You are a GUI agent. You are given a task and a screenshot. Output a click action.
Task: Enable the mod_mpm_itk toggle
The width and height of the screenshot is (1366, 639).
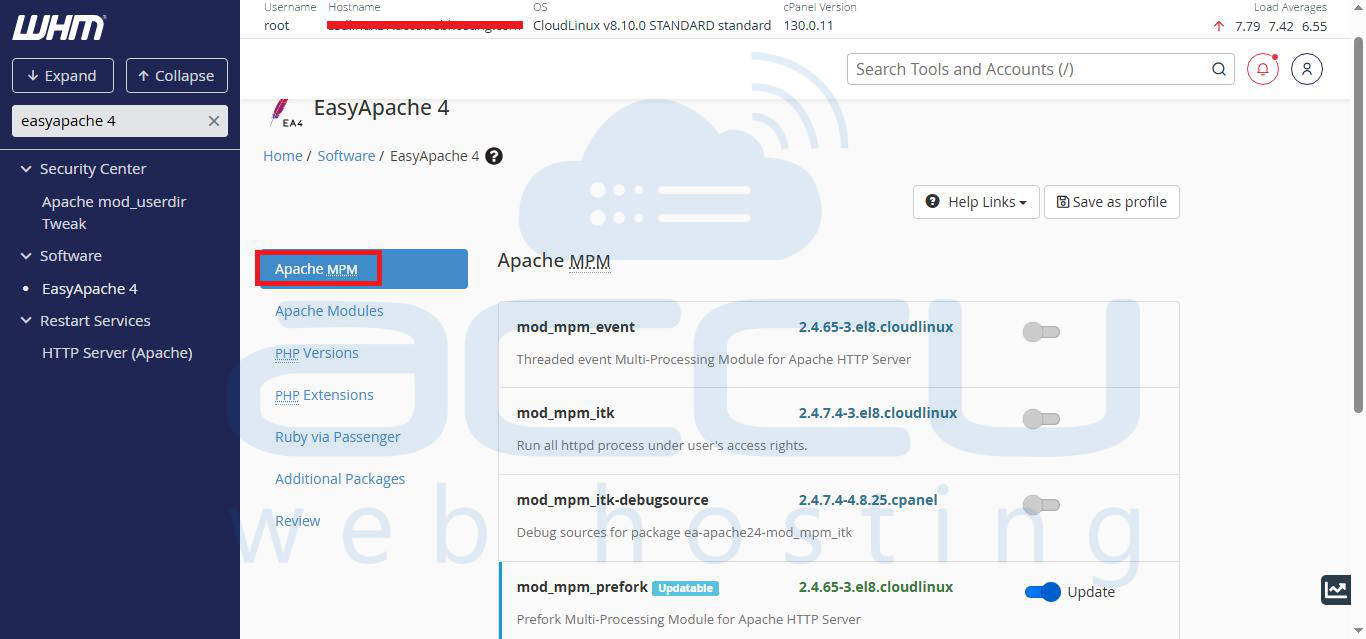pyautogui.click(x=1041, y=418)
